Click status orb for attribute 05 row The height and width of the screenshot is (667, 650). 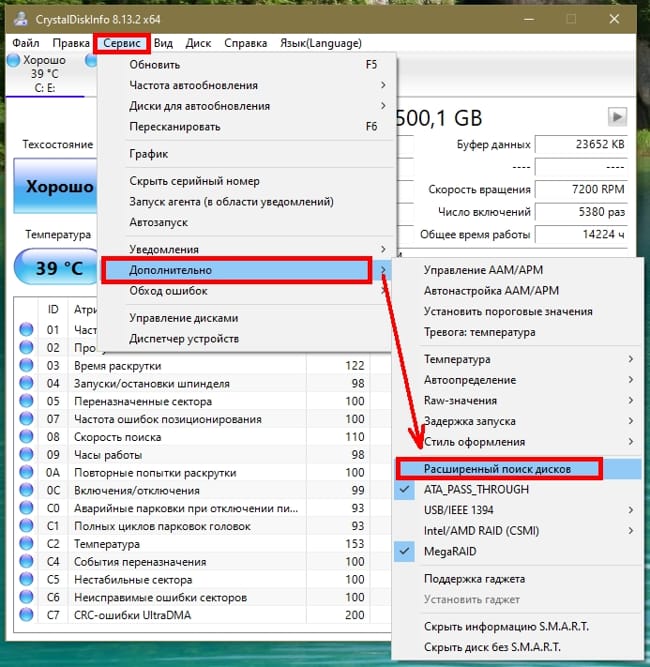coord(26,401)
